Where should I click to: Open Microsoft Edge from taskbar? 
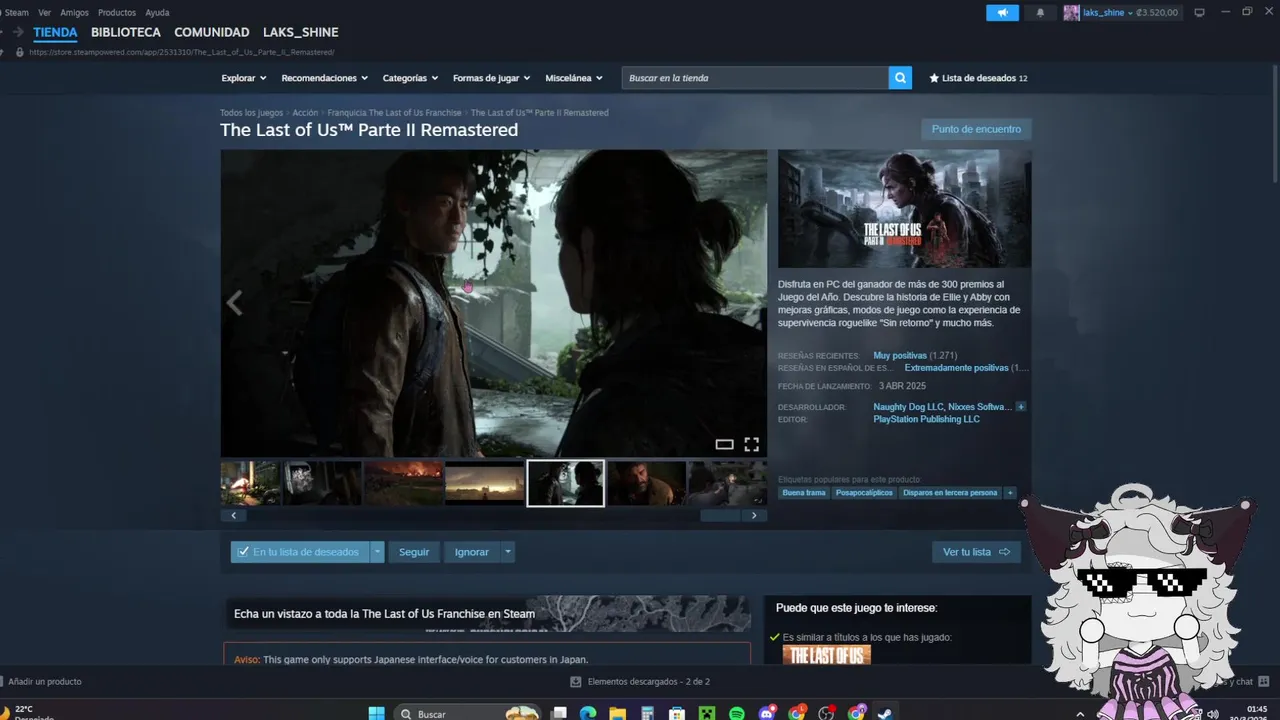coord(588,713)
